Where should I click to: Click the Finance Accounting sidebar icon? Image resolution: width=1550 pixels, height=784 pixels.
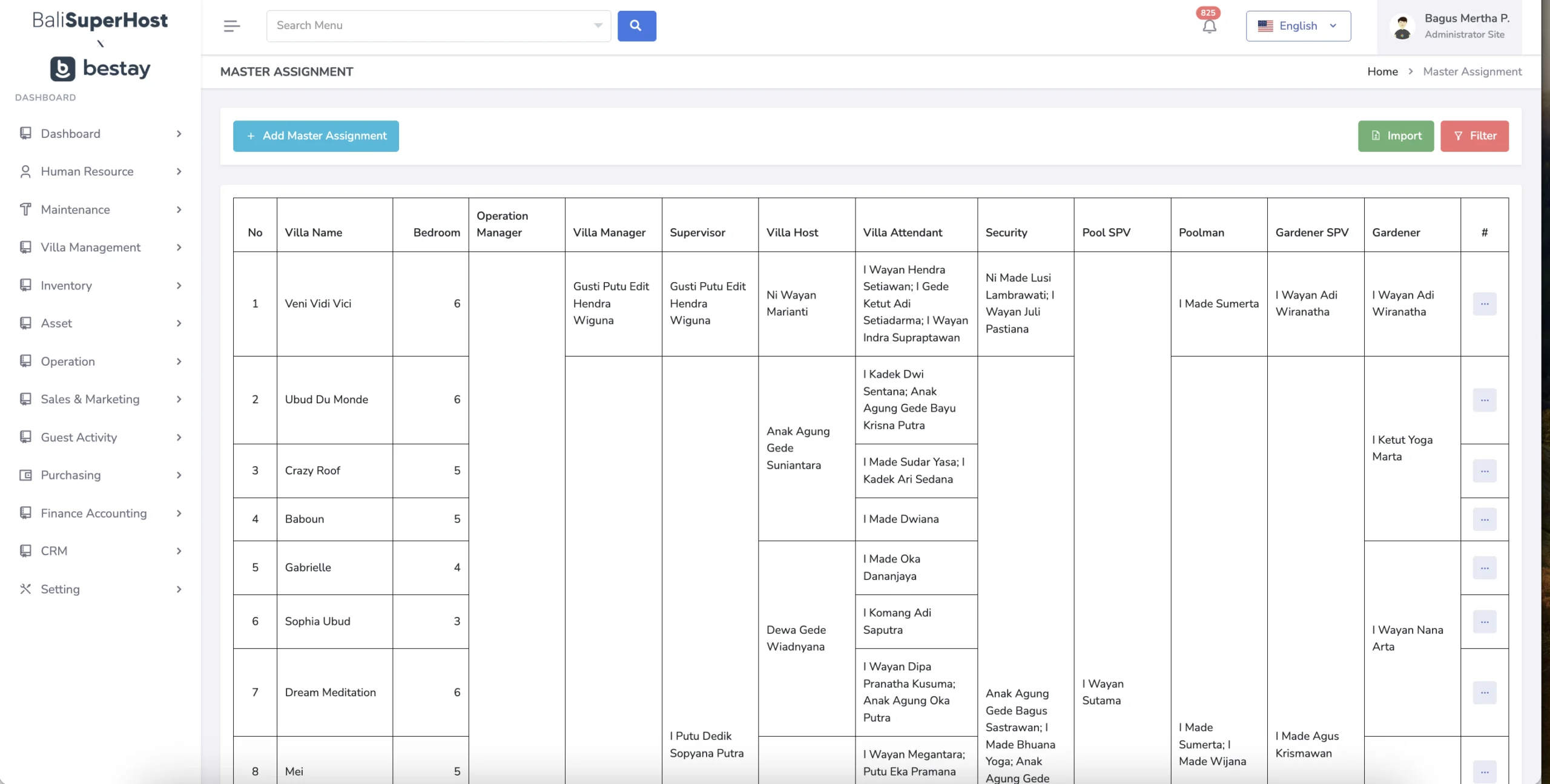(x=25, y=513)
